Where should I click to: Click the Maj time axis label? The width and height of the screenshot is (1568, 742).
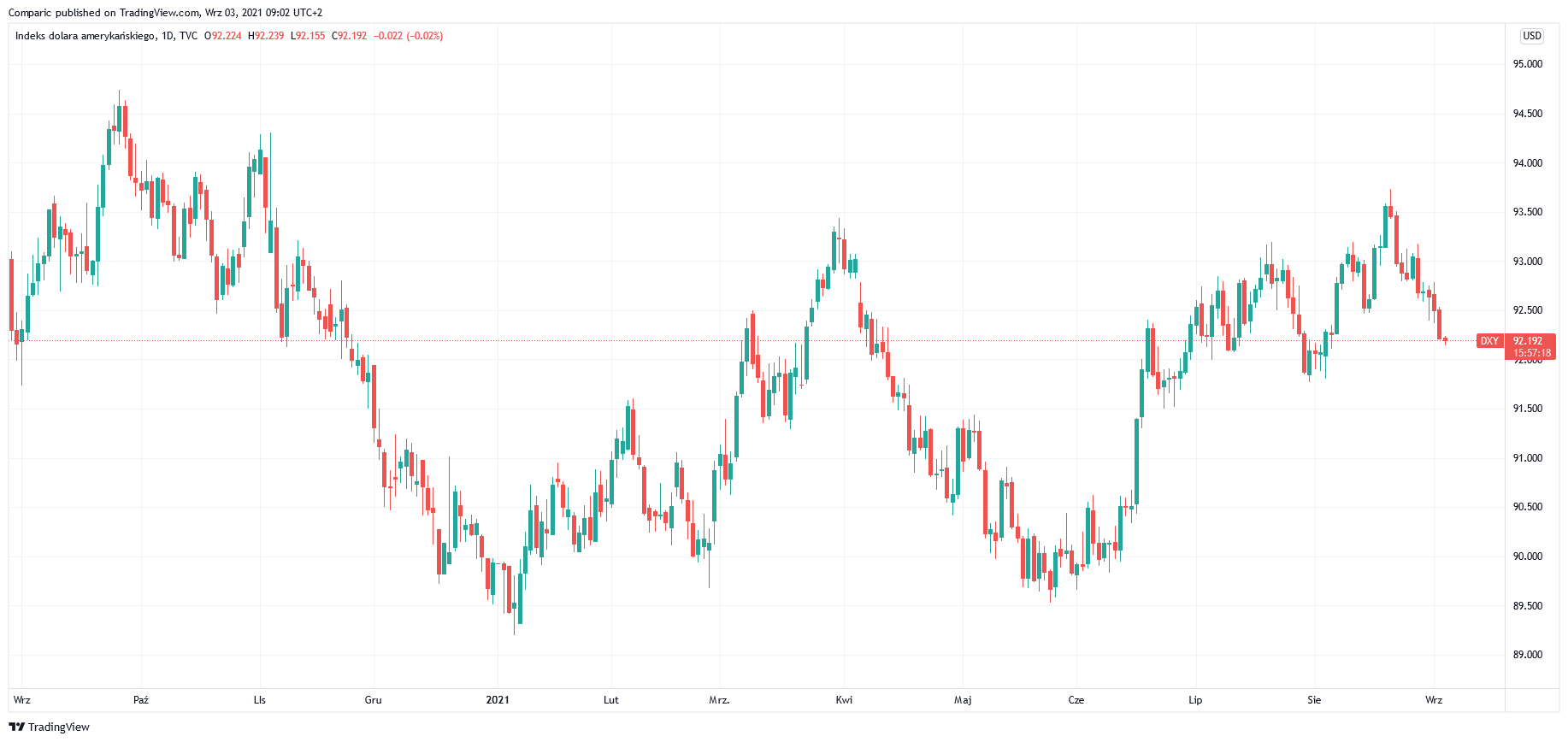(x=963, y=700)
